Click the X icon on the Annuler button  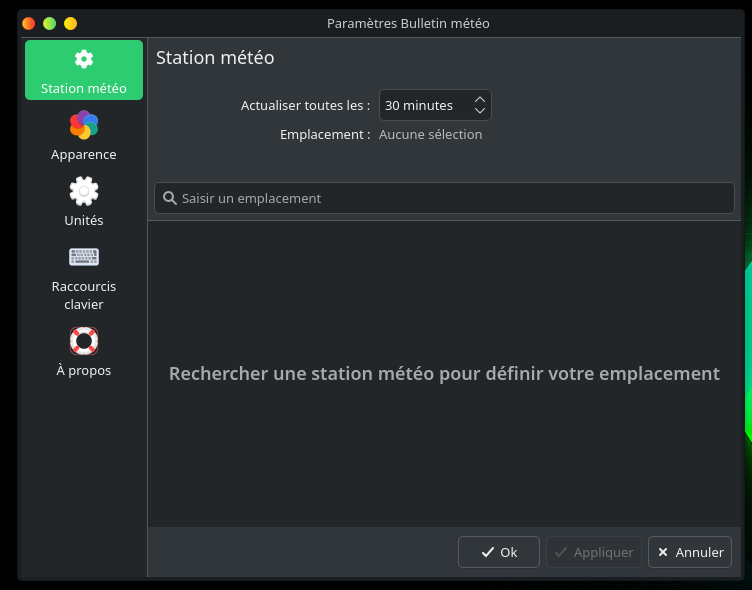point(663,552)
